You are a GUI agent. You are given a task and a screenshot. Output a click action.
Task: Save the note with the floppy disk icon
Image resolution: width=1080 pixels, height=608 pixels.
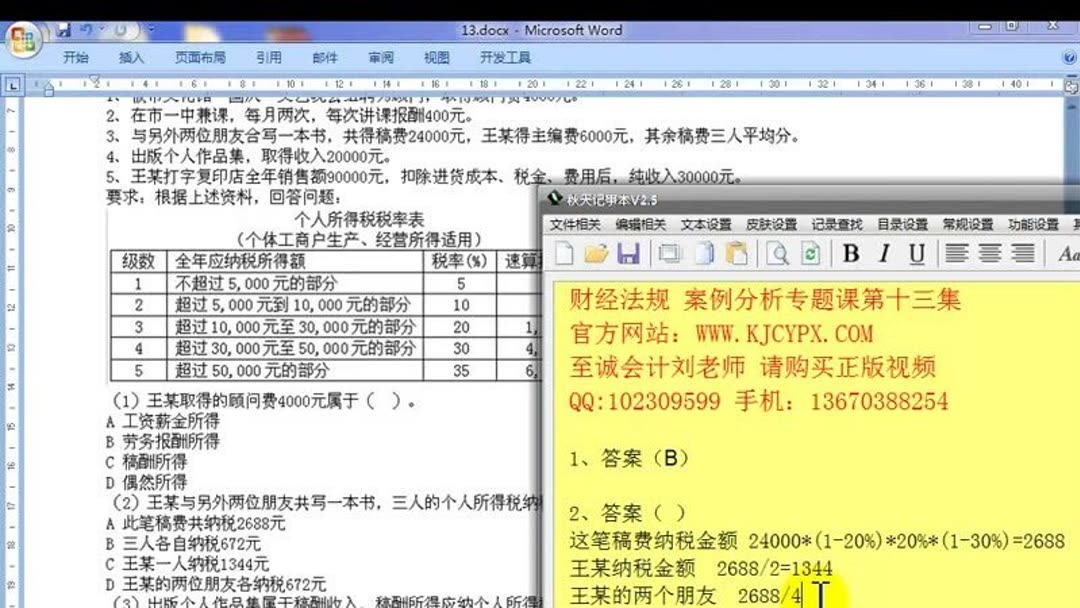coord(630,254)
